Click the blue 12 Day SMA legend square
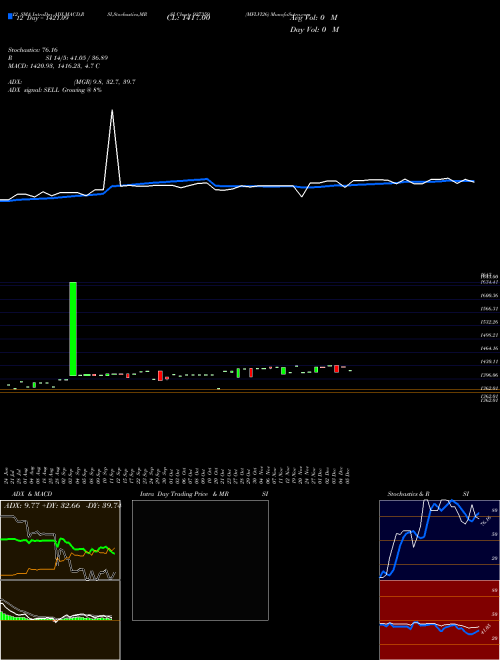This screenshot has width=500, height=660. pyautogui.click(x=11, y=16)
